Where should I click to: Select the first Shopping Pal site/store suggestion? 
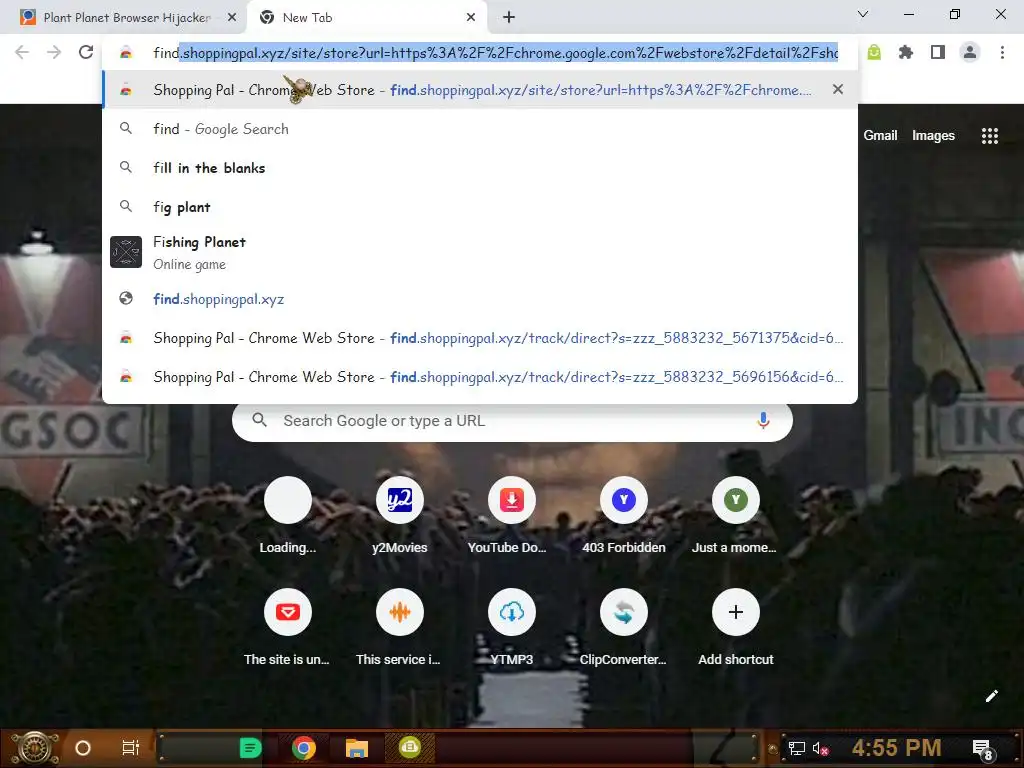(x=480, y=89)
